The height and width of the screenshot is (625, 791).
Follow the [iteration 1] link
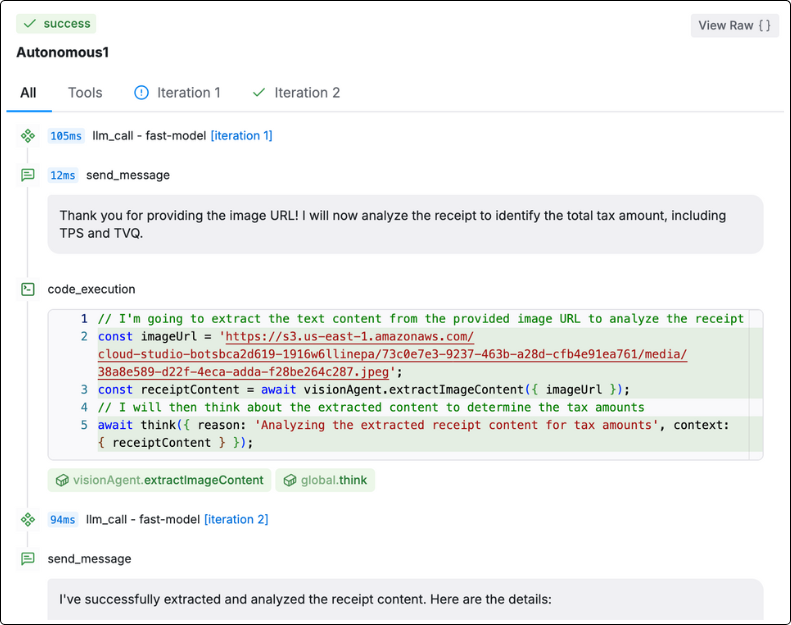pyautogui.click(x=242, y=136)
